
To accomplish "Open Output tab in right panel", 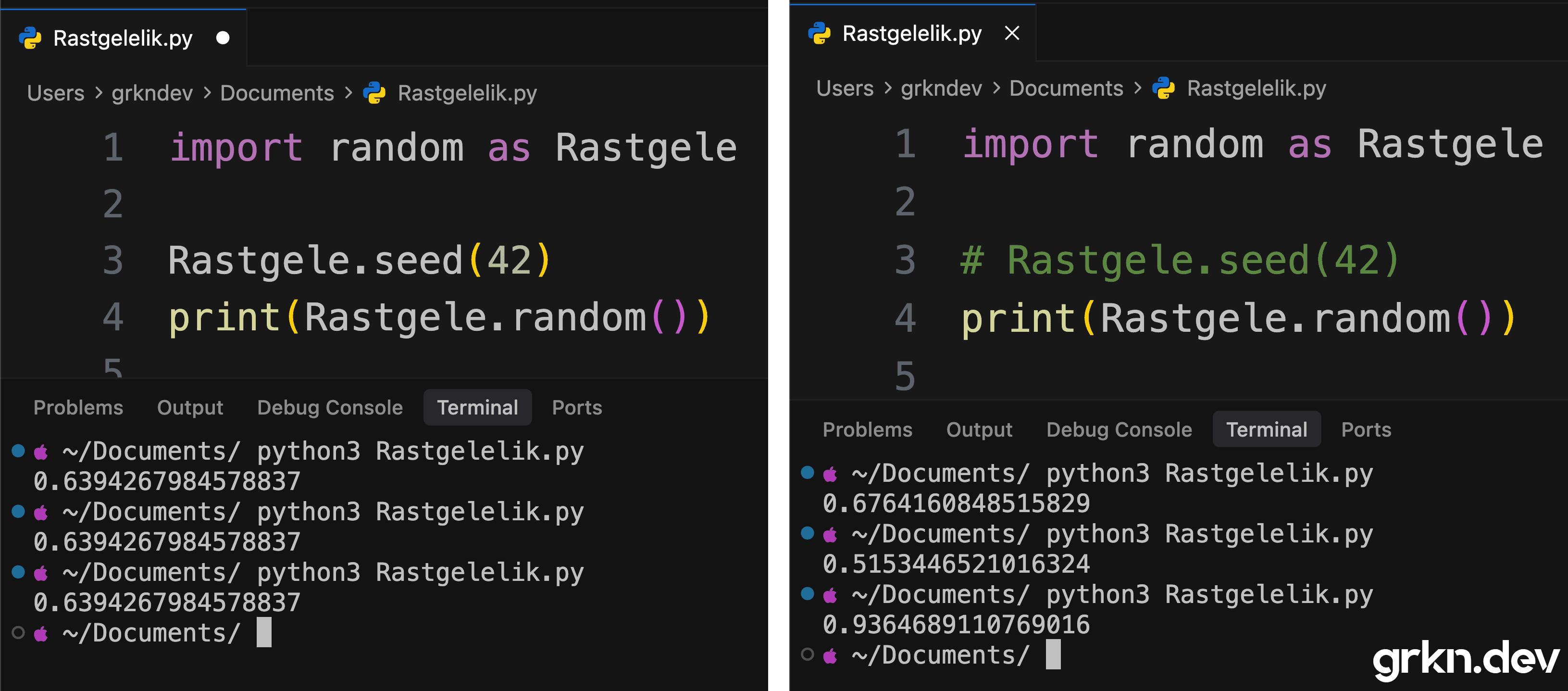I will [x=979, y=429].
